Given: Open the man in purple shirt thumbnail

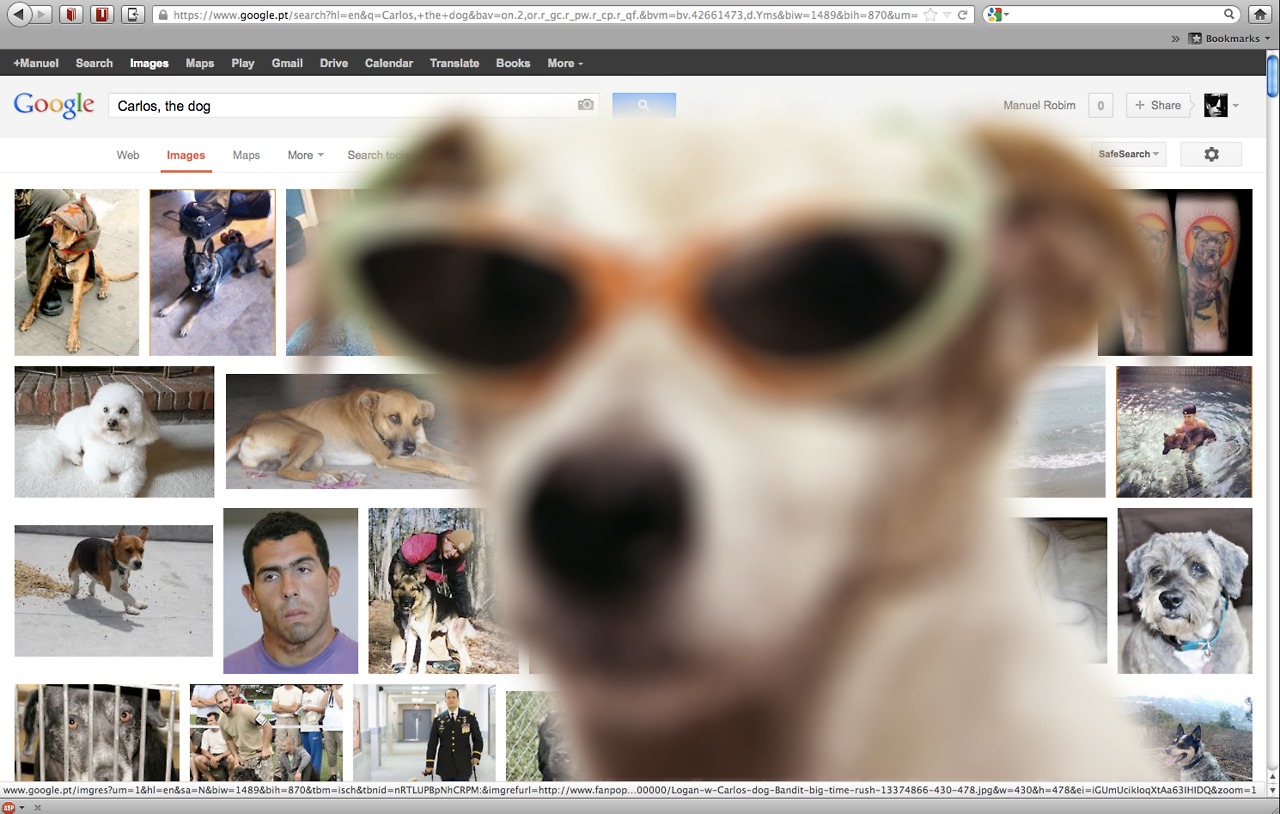Looking at the screenshot, I should pyautogui.click(x=291, y=591).
